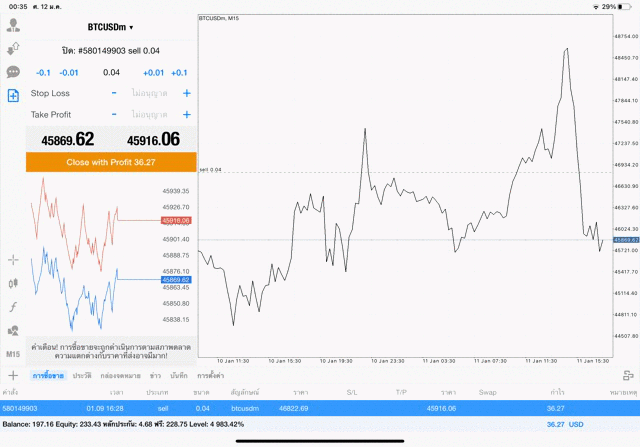
Task: Decrease Take Profit with minus
Action: [x=114, y=114]
